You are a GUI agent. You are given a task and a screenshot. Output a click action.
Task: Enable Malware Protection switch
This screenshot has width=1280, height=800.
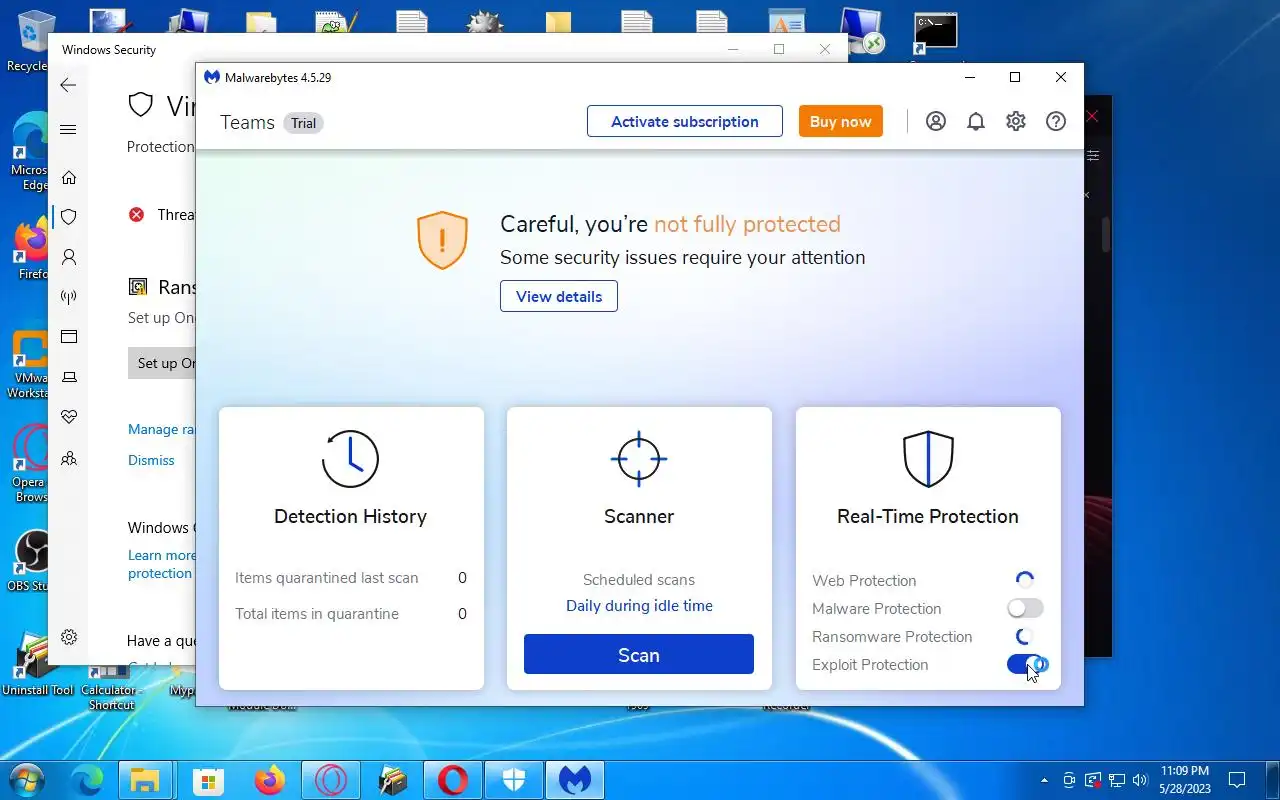point(1025,608)
